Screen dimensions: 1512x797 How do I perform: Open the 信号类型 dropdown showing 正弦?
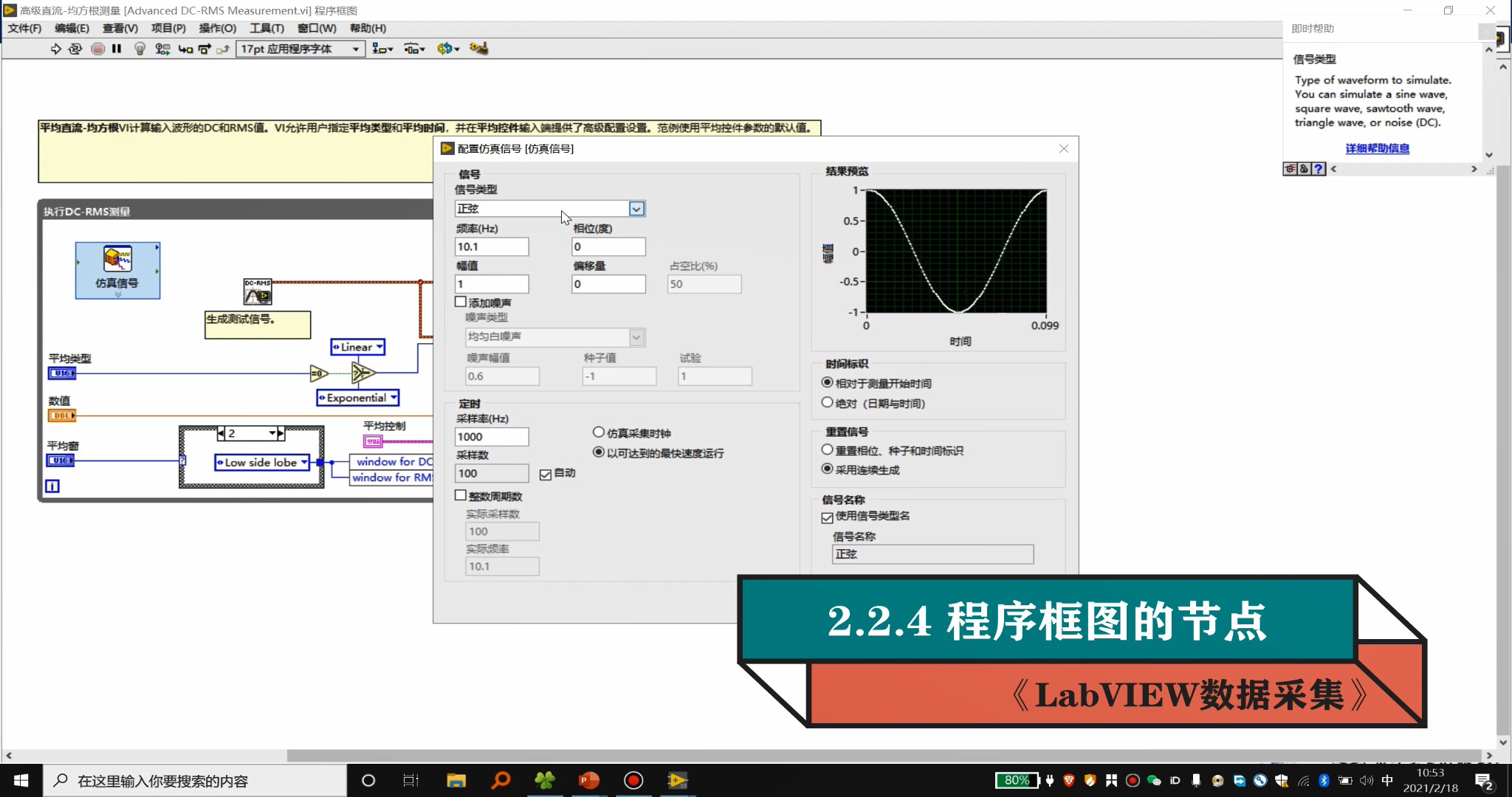[x=635, y=208]
